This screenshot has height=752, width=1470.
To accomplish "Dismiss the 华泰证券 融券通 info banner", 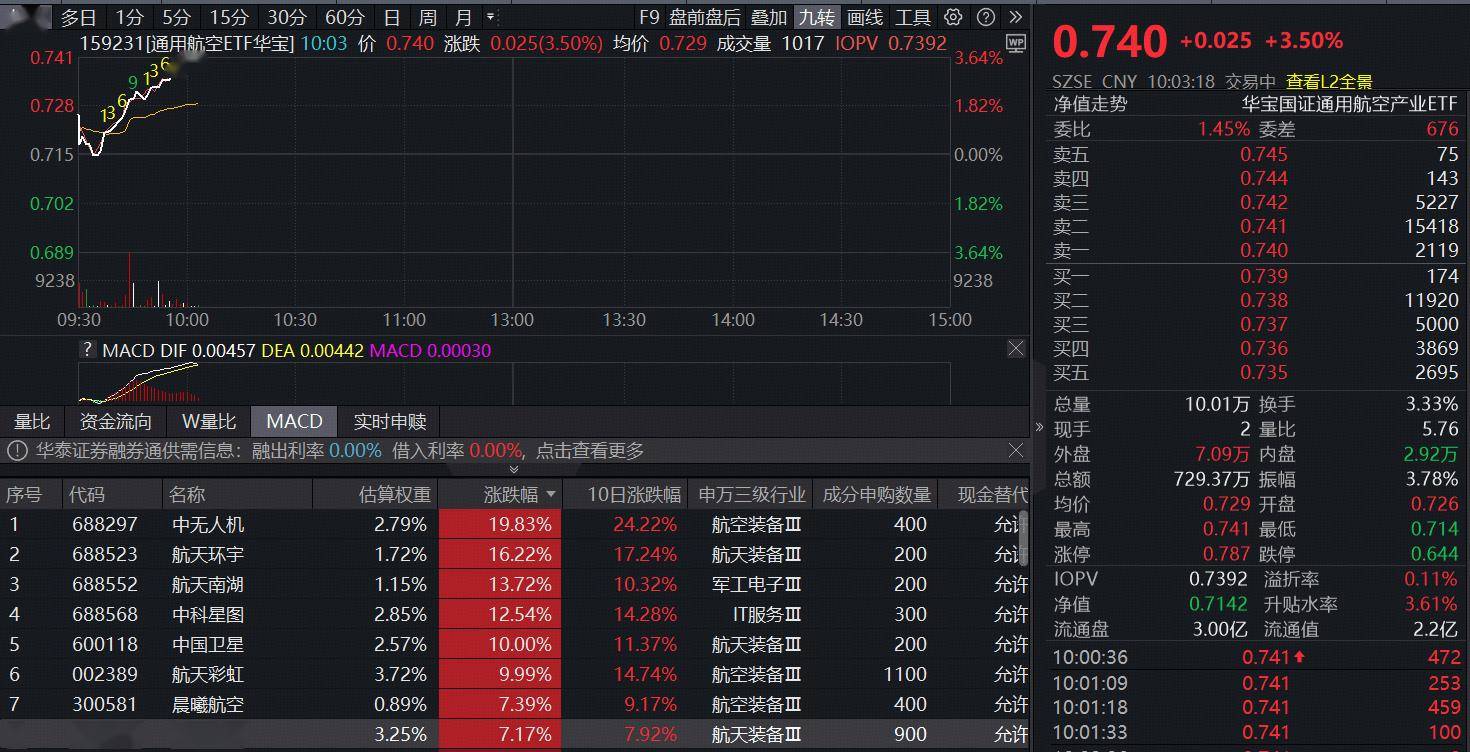I will click(1016, 451).
